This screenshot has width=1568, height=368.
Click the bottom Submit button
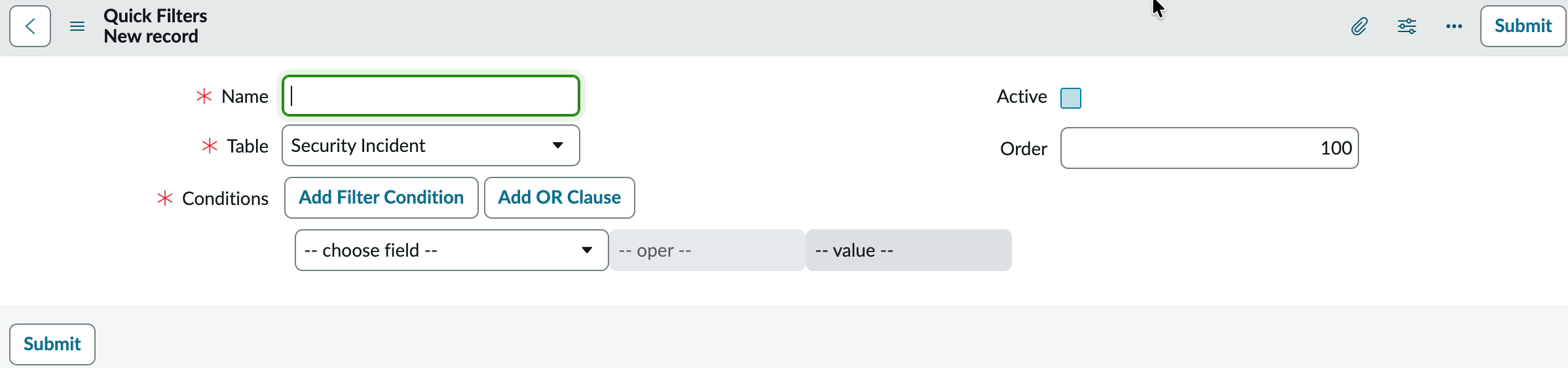[52, 344]
